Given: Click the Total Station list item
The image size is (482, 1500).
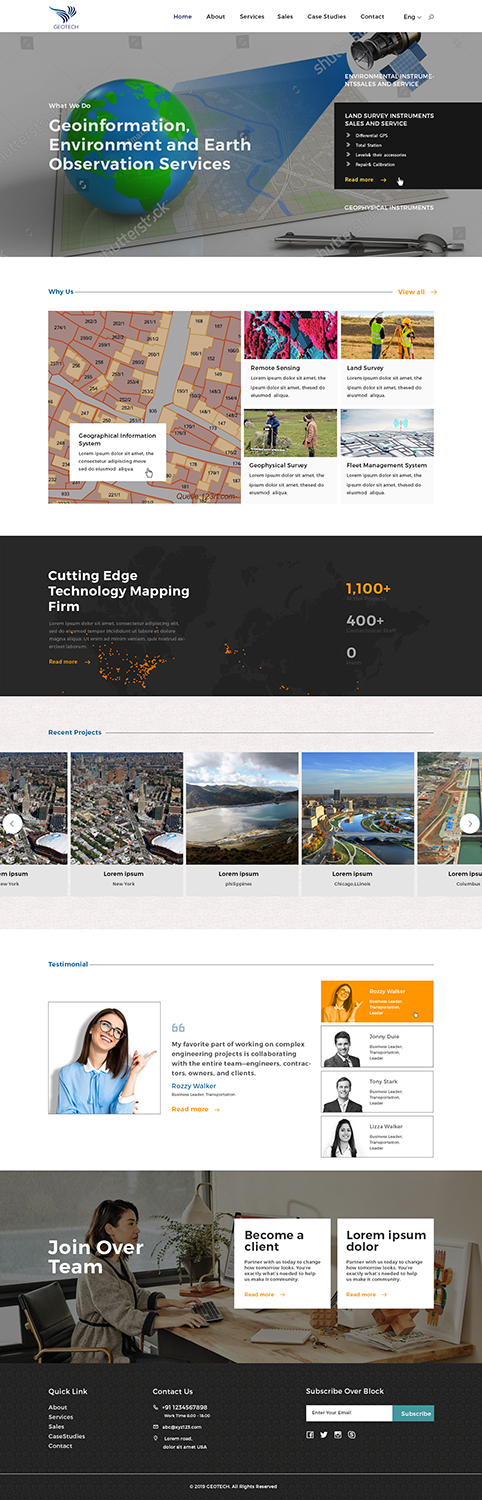Looking at the screenshot, I should (368, 145).
